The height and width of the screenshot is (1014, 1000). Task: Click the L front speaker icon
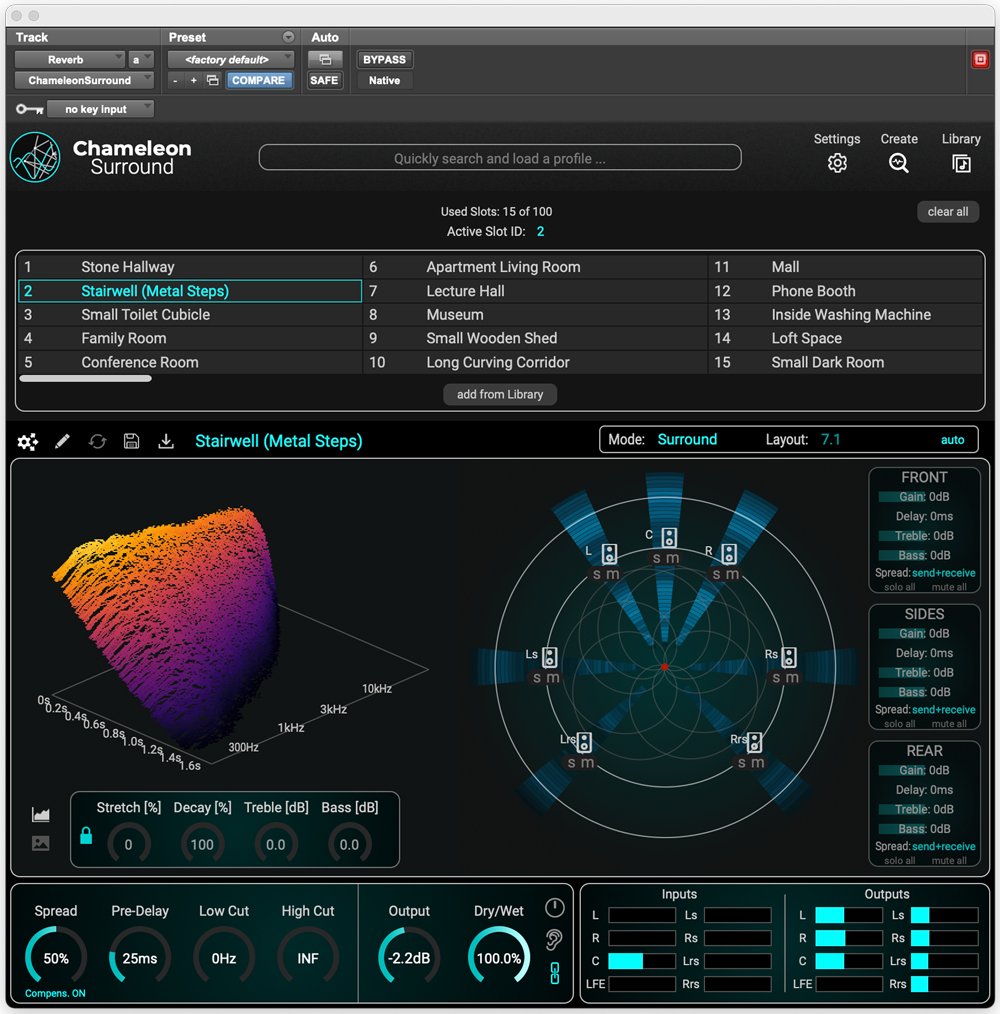(609, 554)
